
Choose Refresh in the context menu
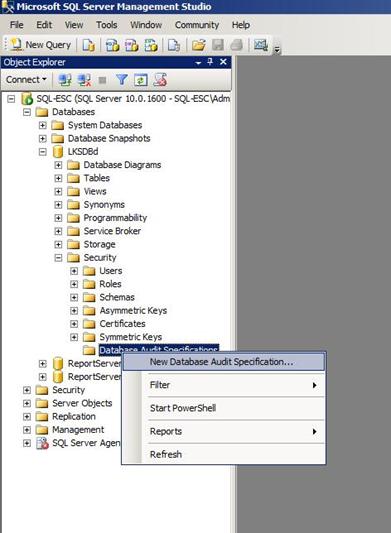tap(223, 454)
